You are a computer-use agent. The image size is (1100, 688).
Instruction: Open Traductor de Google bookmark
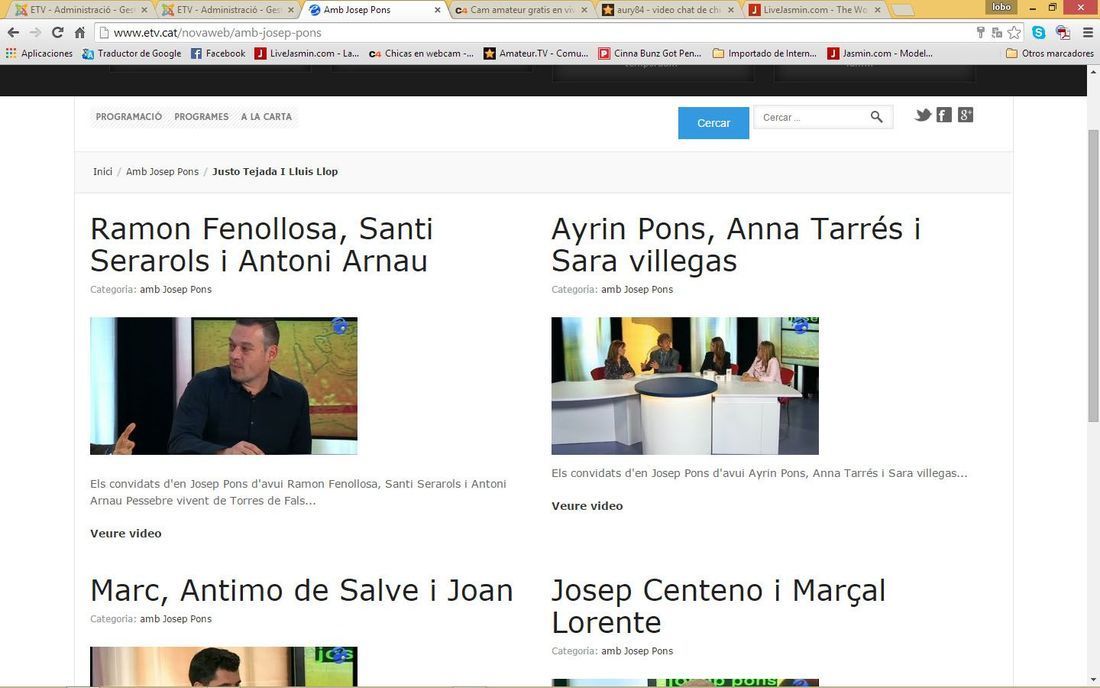[x=132, y=53]
